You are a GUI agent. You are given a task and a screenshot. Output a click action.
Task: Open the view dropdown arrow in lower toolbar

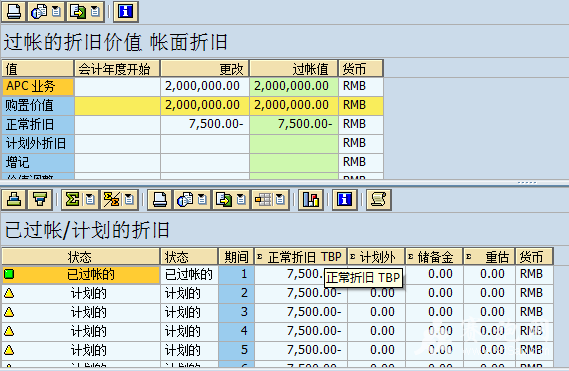[x=203, y=200]
